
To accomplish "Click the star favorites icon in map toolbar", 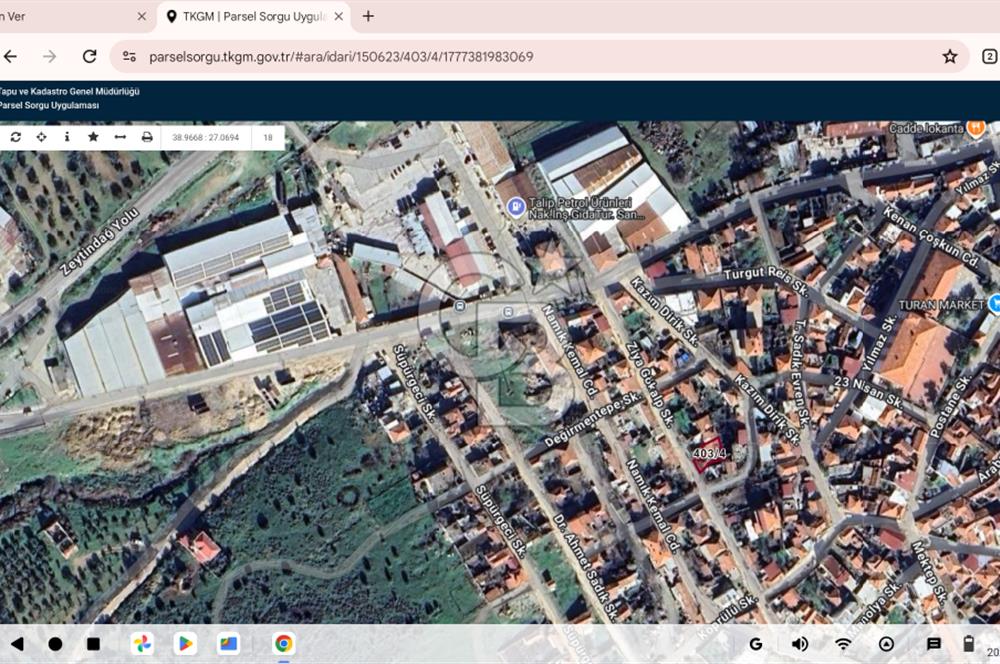I will [93, 137].
